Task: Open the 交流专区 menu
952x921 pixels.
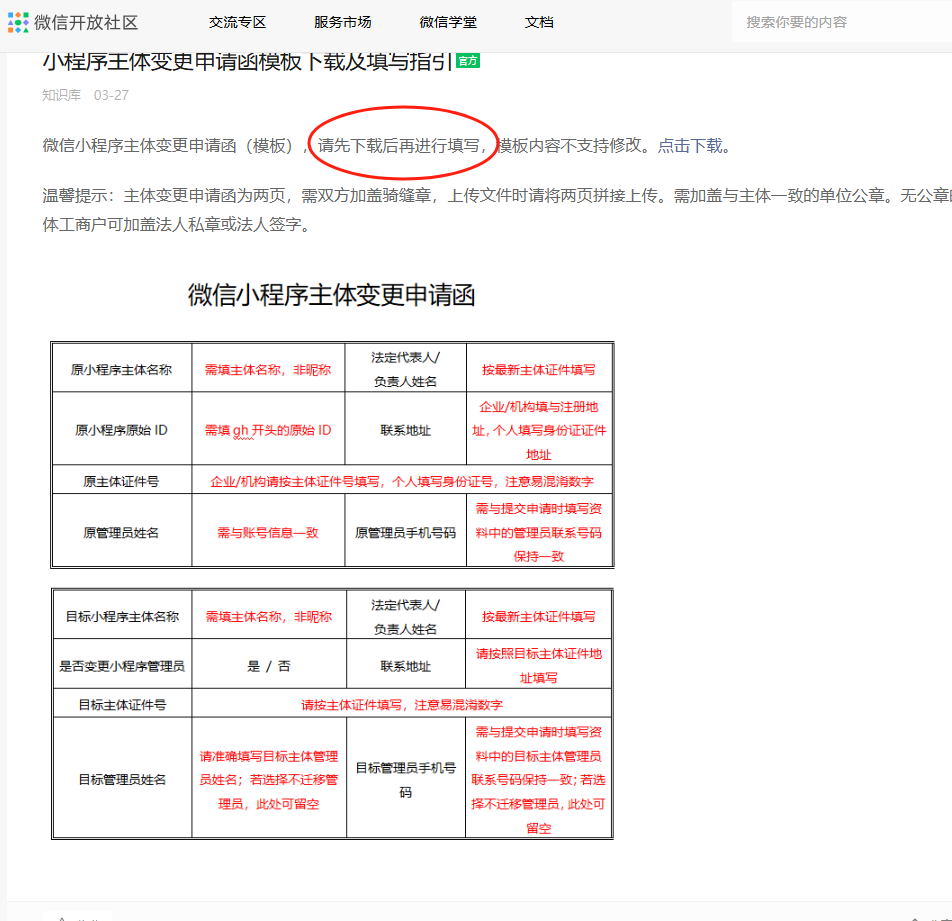Action: click(237, 22)
